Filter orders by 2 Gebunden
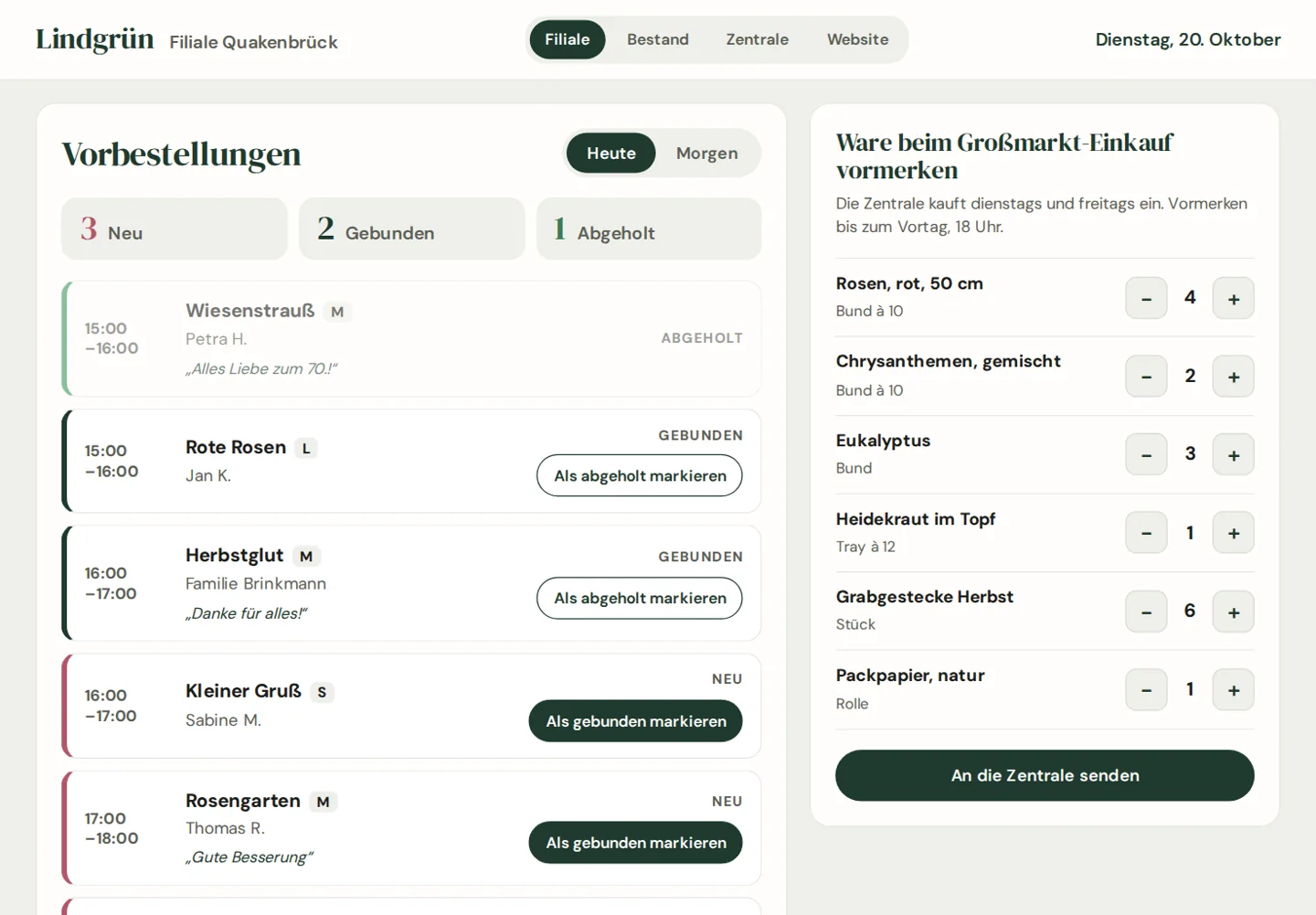The image size is (1316, 915). (412, 229)
